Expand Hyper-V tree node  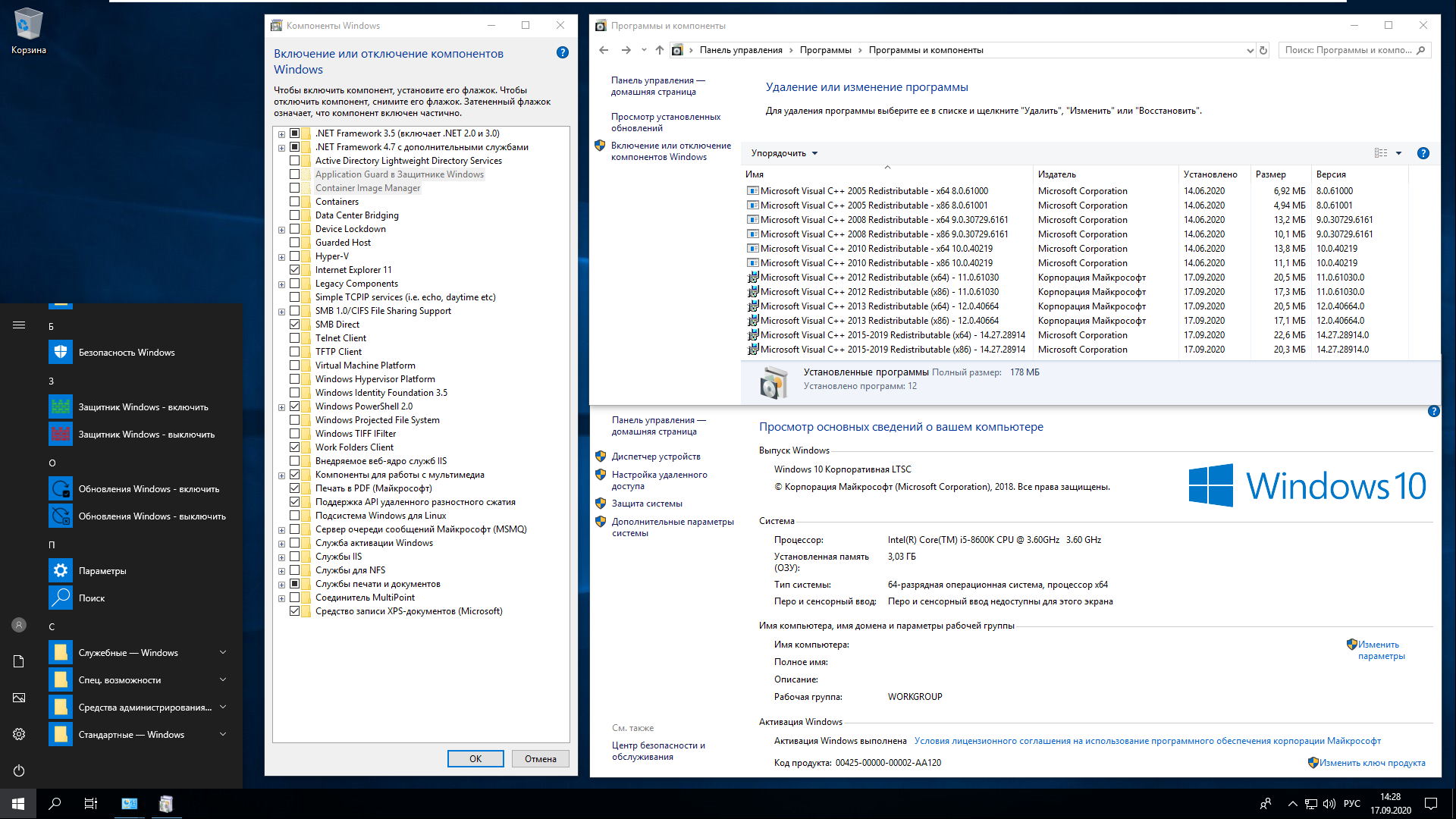(x=281, y=257)
